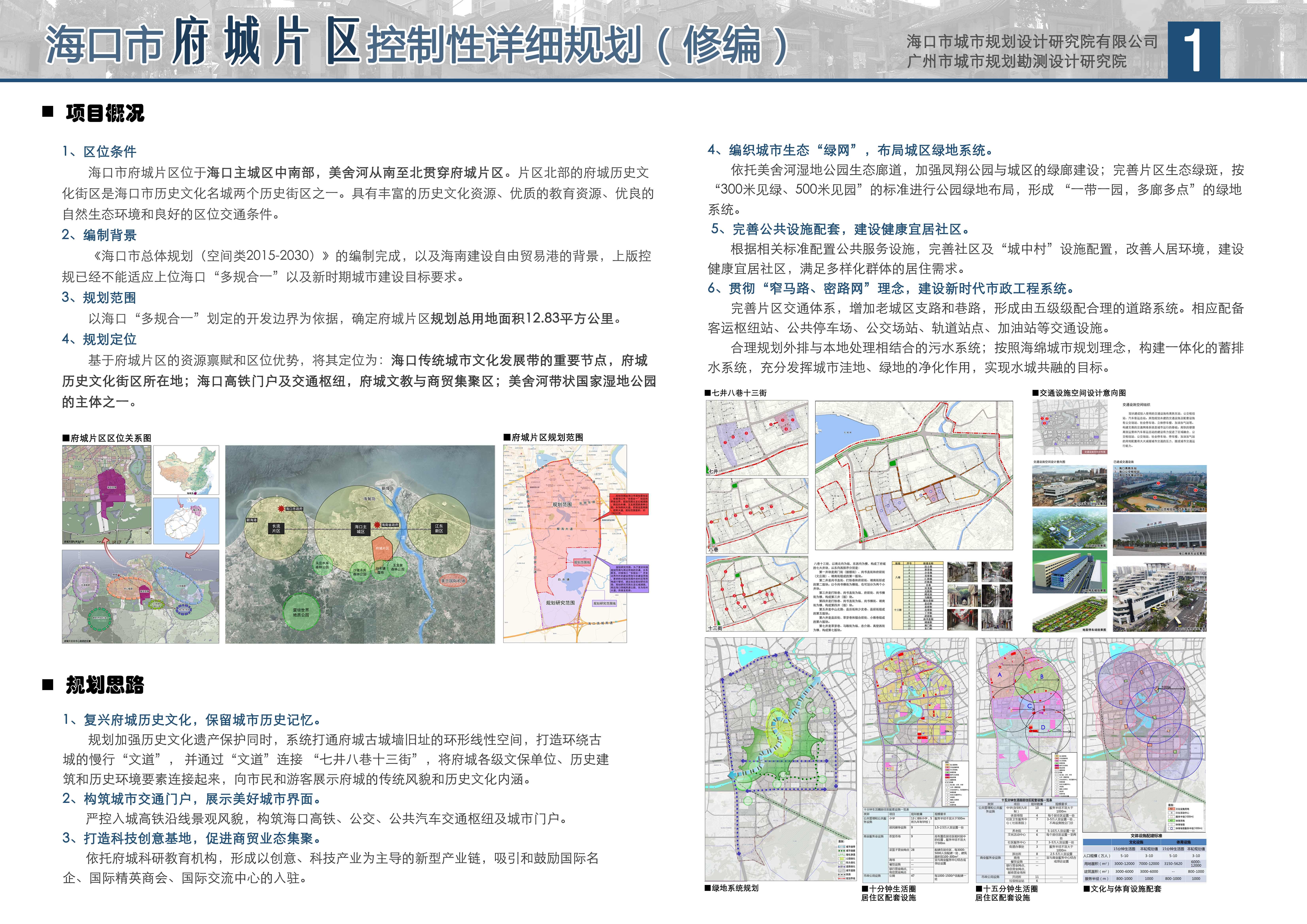
Task: Open the 十三街 street map thumbnail
Action: click(757, 594)
